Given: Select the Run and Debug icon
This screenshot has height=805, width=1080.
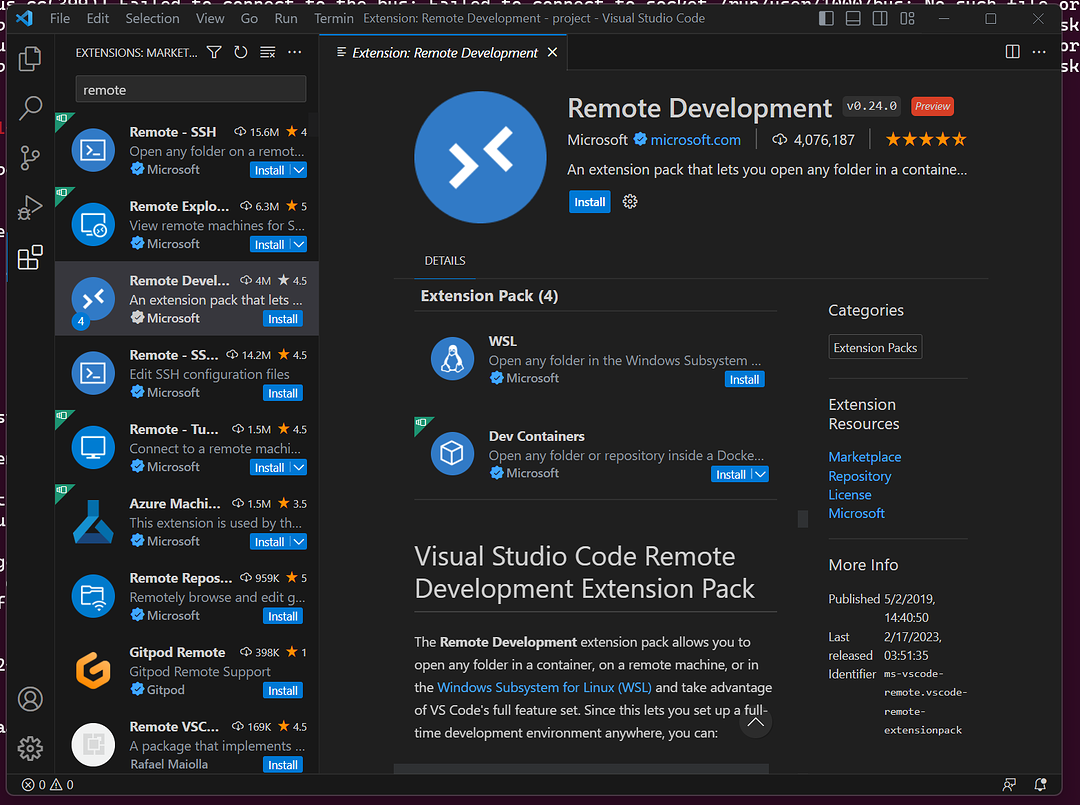Looking at the screenshot, I should click(29, 207).
